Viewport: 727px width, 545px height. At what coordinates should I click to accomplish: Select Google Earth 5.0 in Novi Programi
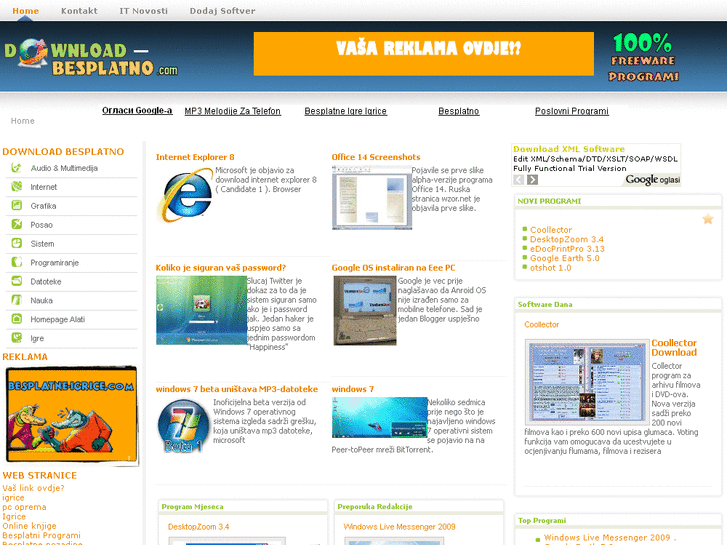click(565, 258)
